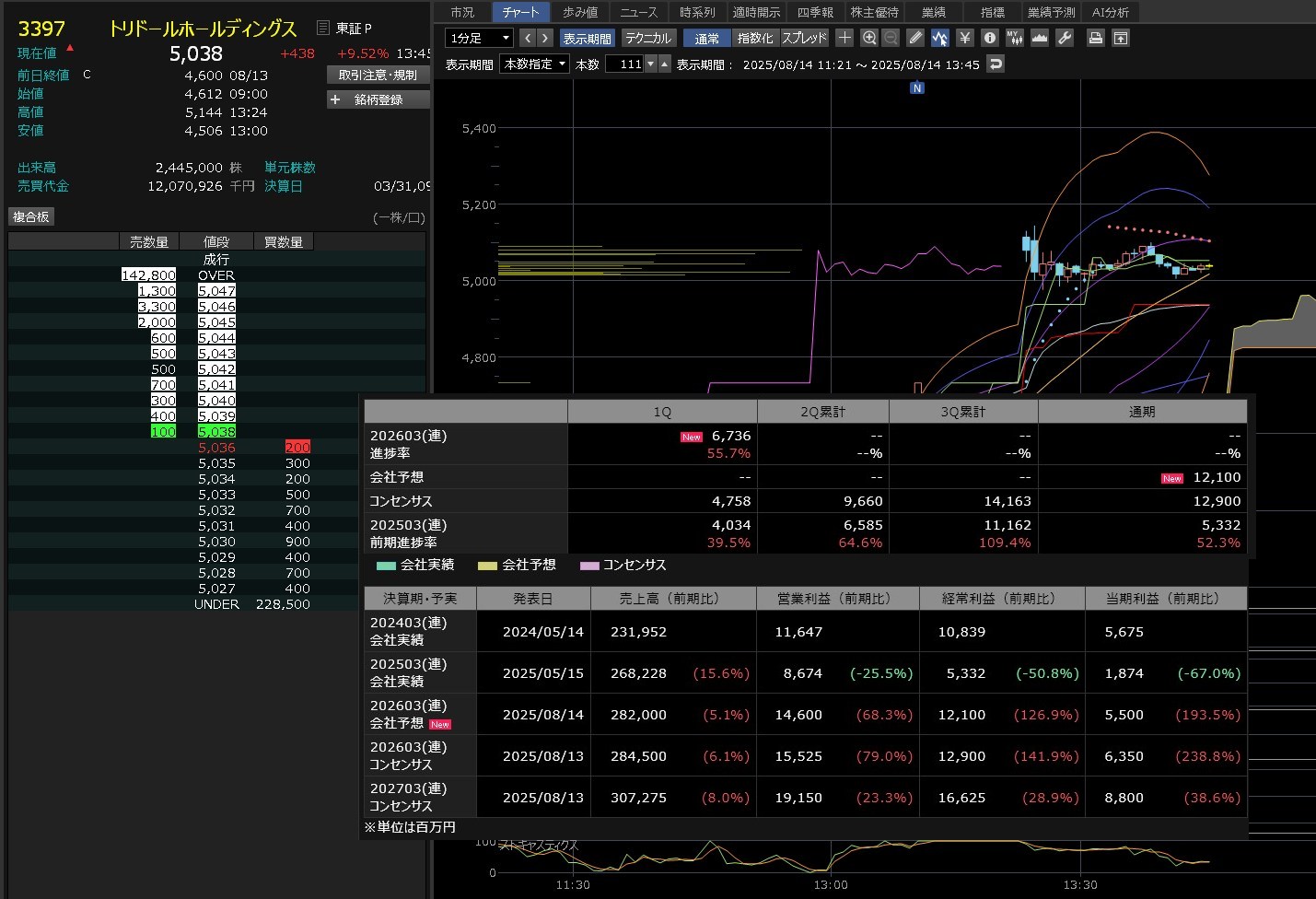Screen dimensions: 1316x899
Task: Open chart settings via wrench icon
Action: tap(1064, 38)
